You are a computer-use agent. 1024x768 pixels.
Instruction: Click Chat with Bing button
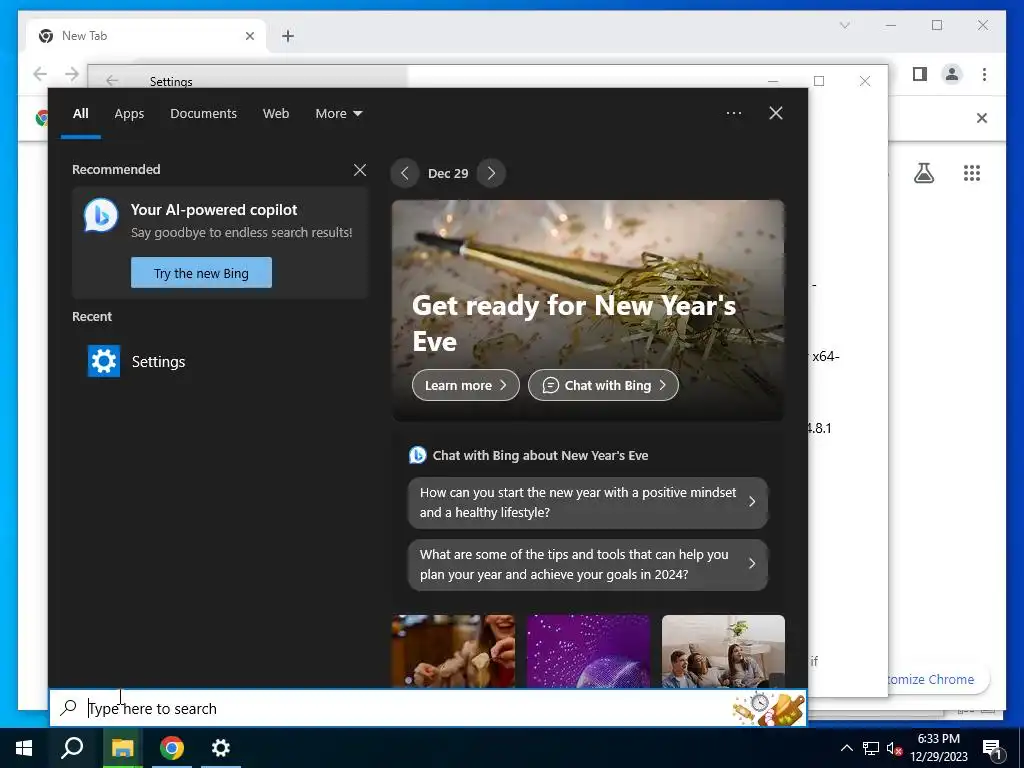click(x=603, y=385)
